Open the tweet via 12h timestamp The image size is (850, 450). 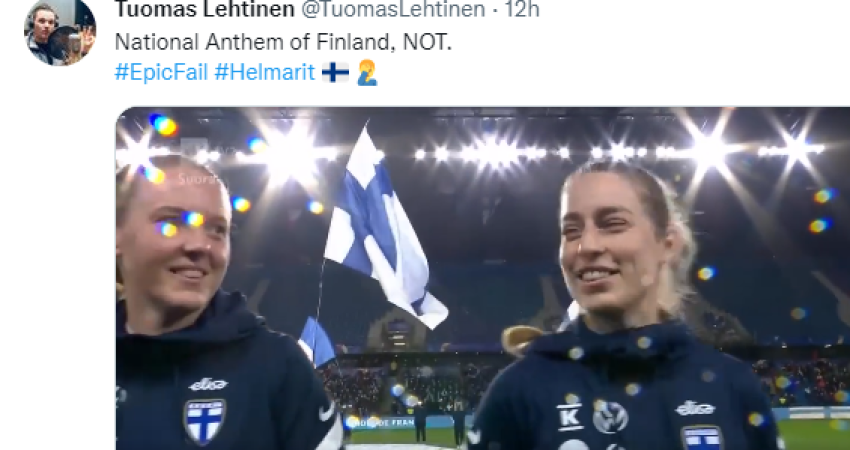521,9
